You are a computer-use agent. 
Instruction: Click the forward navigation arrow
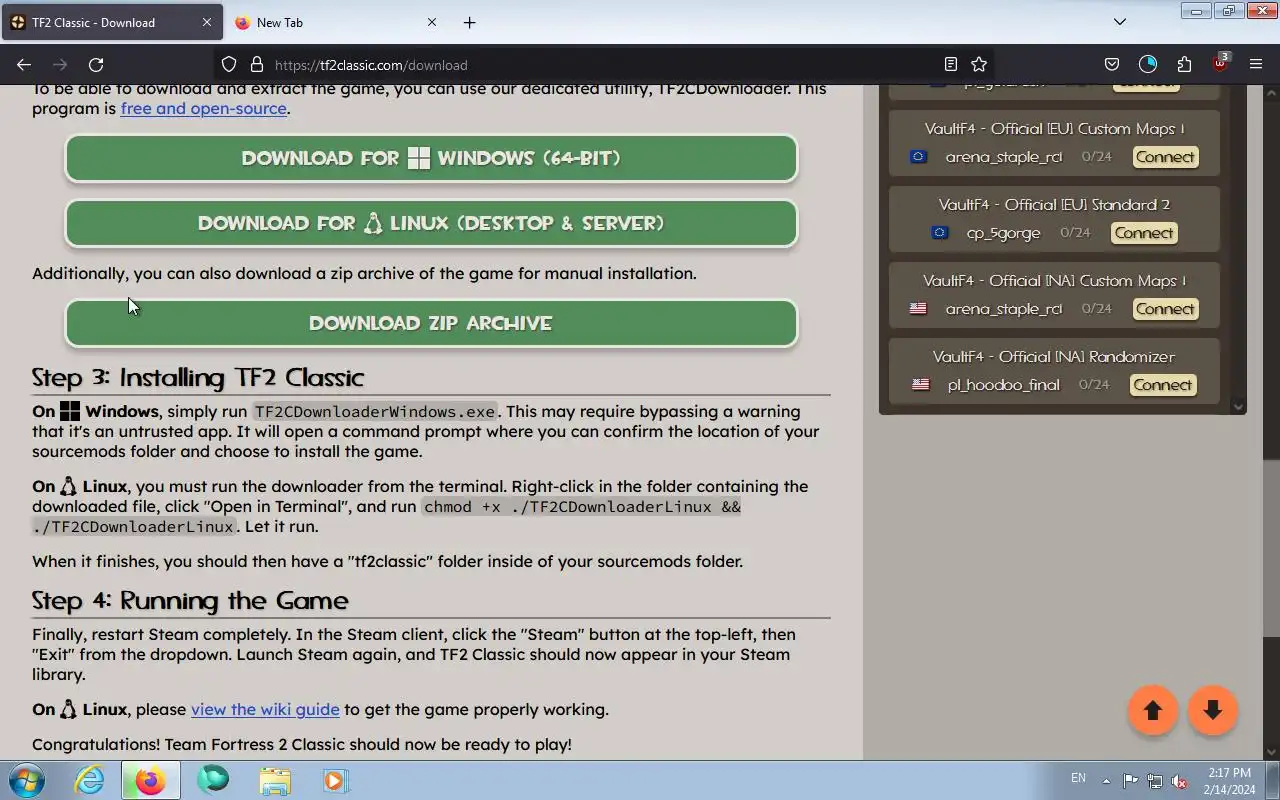[60, 65]
